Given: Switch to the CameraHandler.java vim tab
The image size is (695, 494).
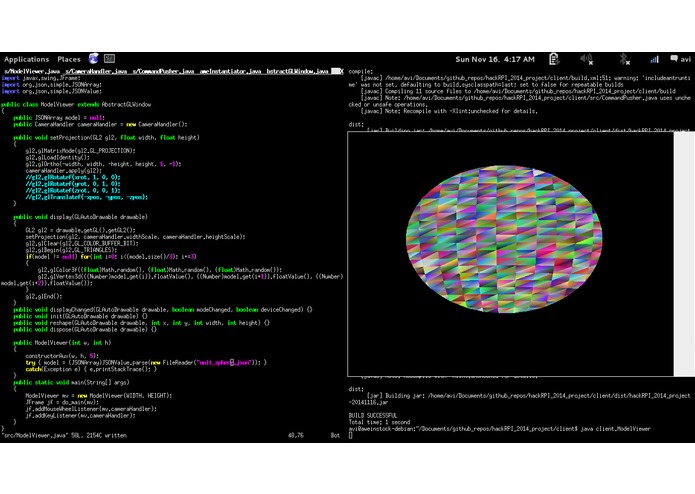Looking at the screenshot, I should [x=96, y=71].
